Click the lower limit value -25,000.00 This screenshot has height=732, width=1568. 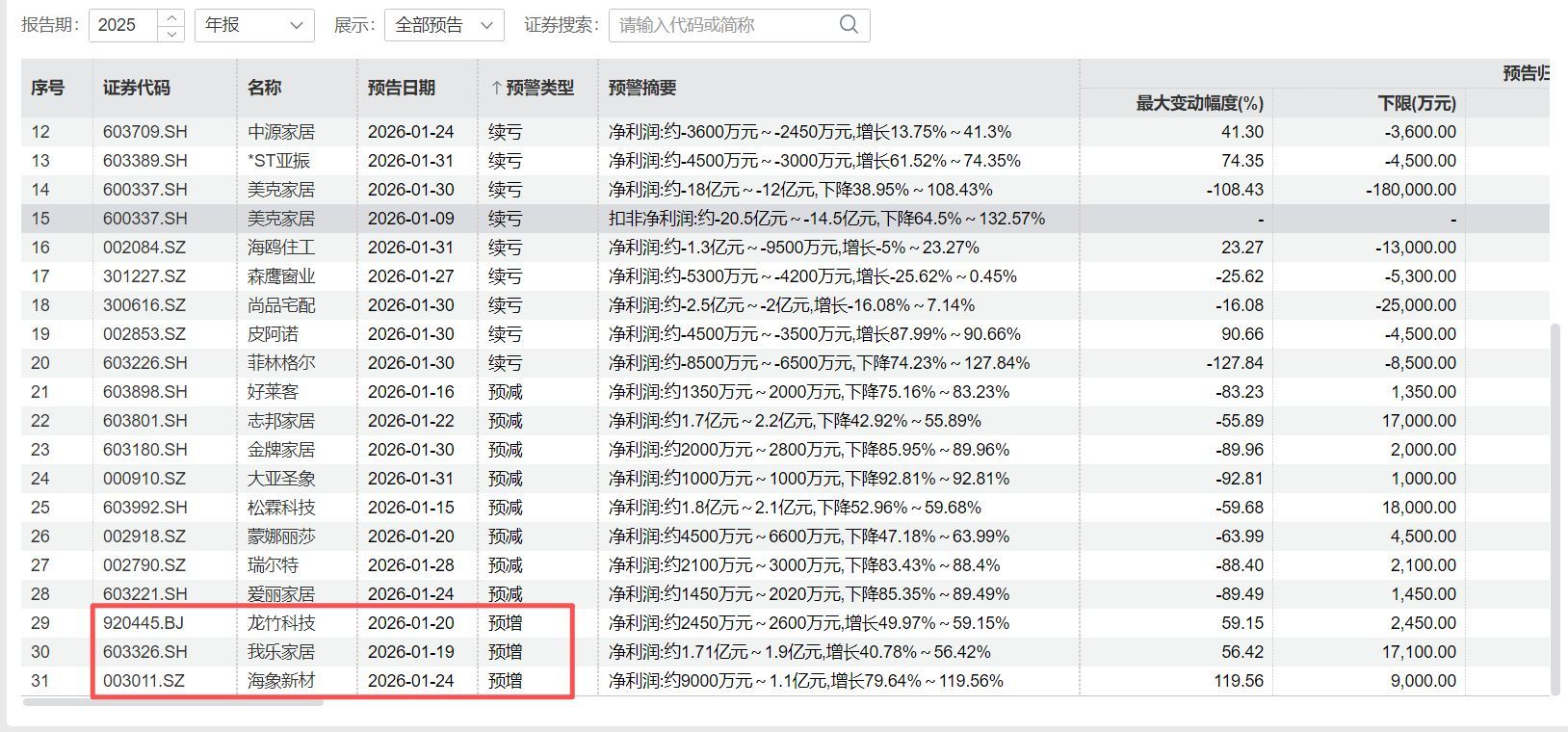(1416, 305)
